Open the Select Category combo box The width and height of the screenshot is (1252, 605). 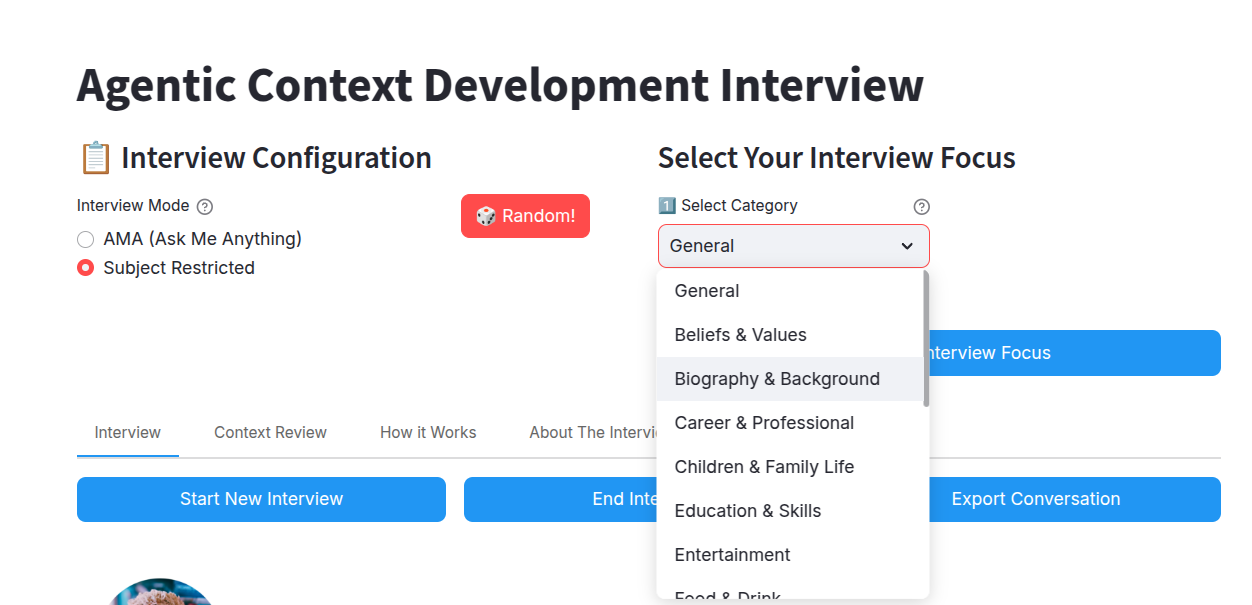click(x=793, y=246)
